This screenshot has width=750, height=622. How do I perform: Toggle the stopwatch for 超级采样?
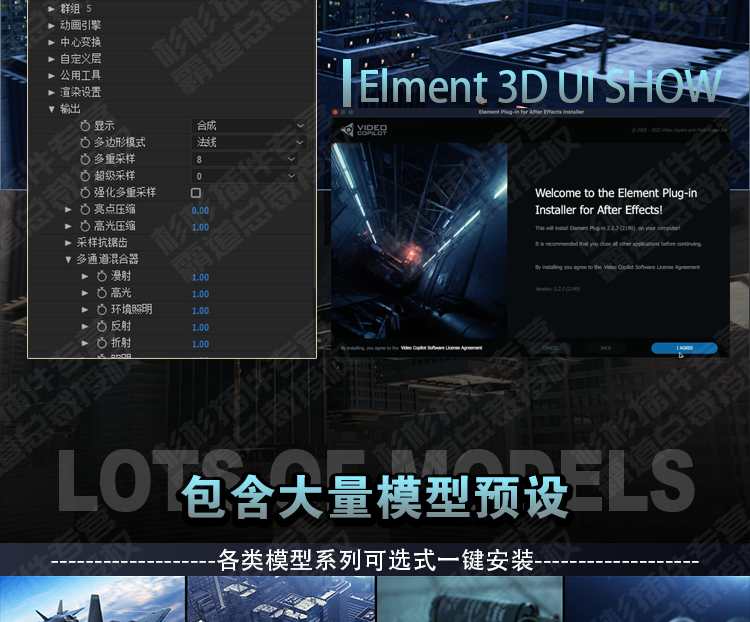coord(85,176)
